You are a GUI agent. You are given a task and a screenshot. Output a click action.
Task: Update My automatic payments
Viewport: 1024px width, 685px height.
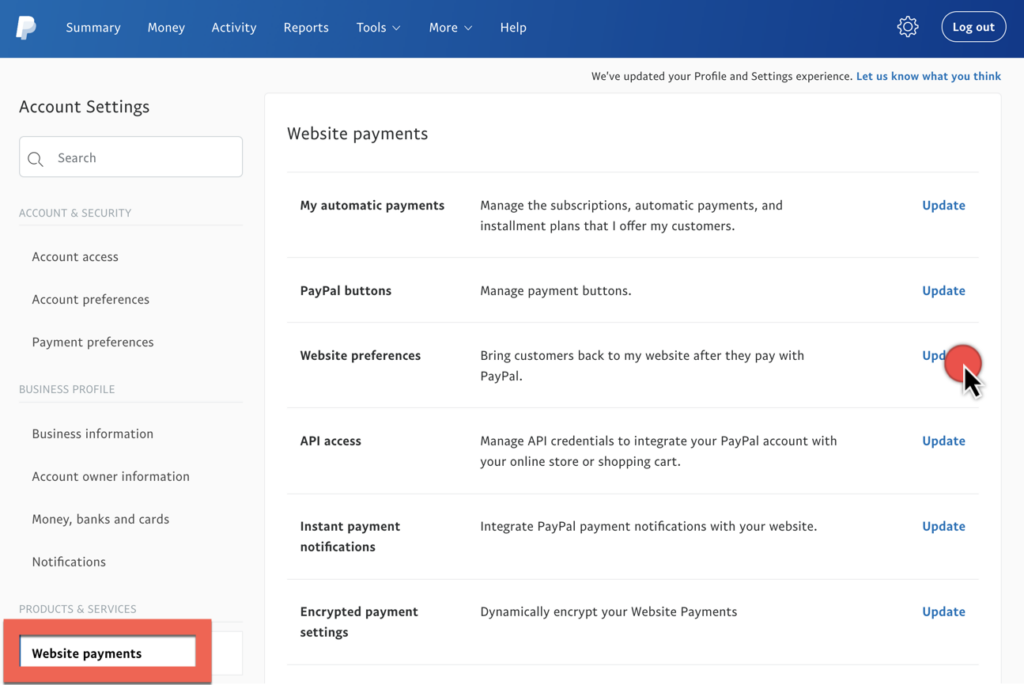(943, 205)
